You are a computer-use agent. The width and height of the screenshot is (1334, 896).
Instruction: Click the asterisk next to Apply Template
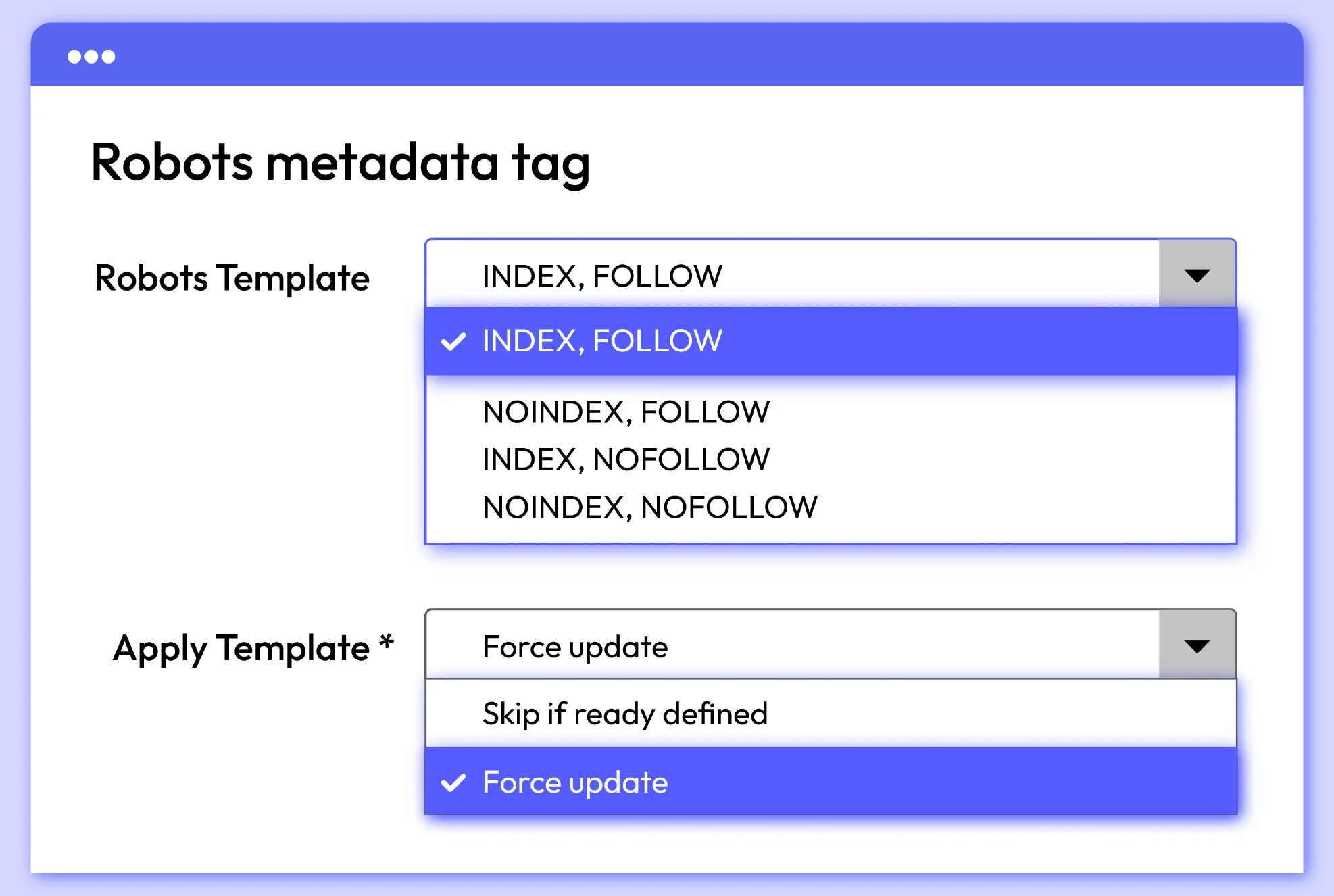(x=387, y=640)
